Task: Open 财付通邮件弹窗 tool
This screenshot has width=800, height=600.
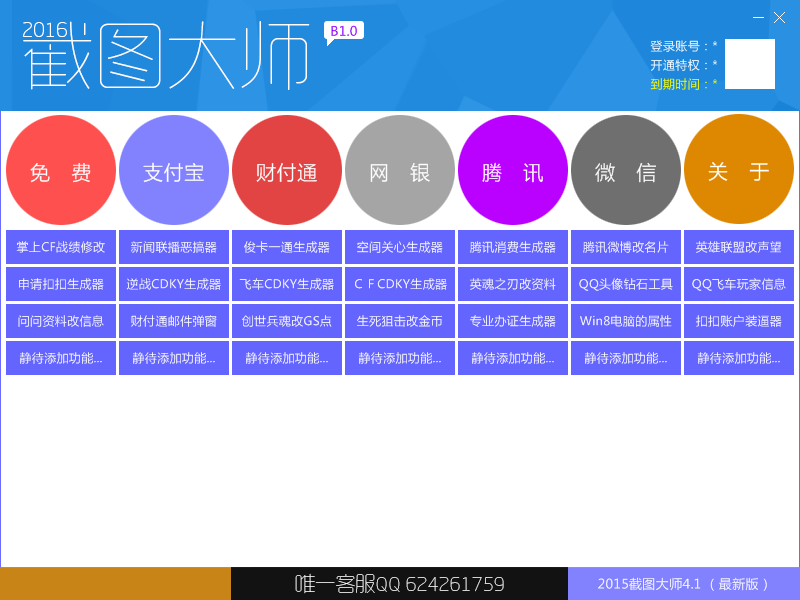Action: tap(174, 321)
